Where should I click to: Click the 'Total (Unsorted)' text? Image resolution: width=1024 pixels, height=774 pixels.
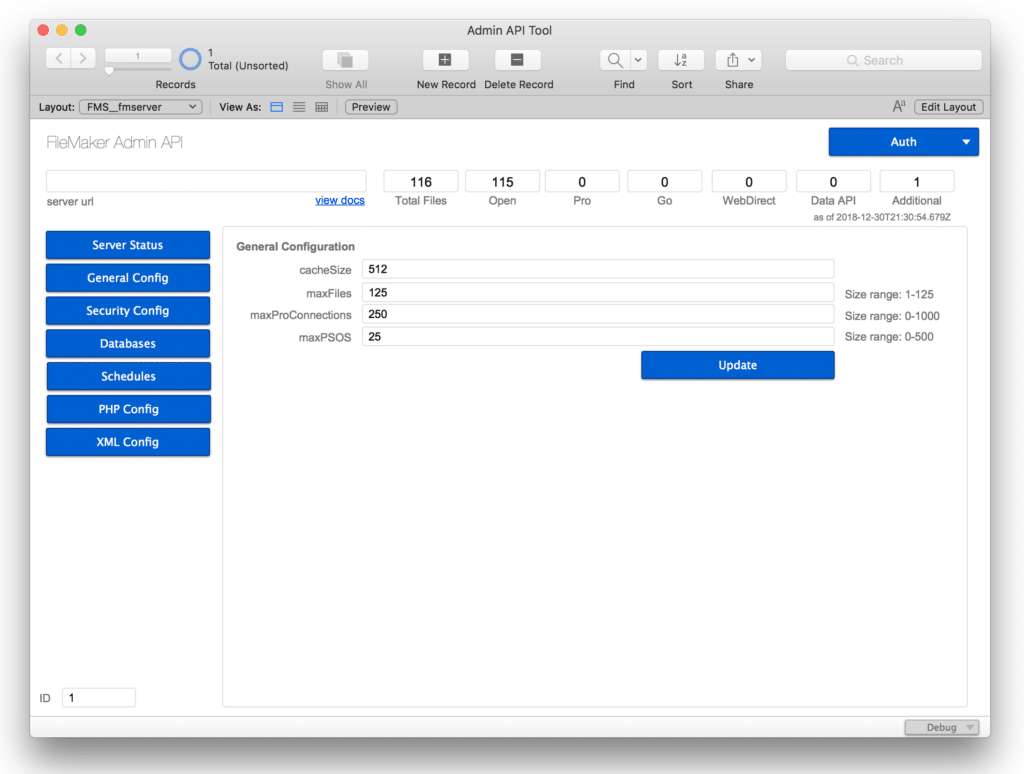tap(248, 65)
